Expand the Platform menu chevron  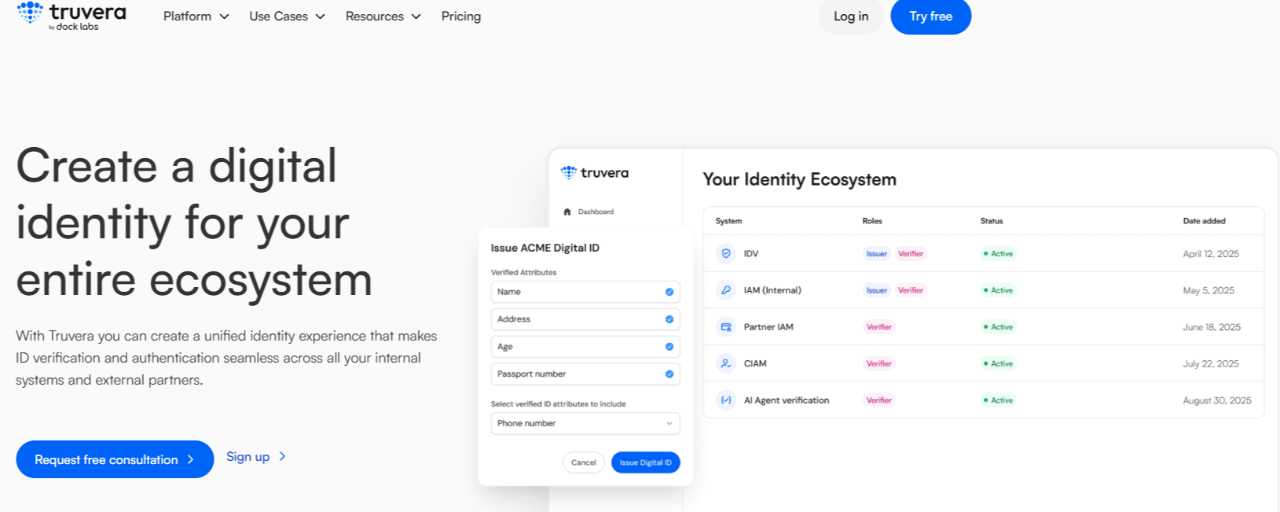tap(223, 16)
